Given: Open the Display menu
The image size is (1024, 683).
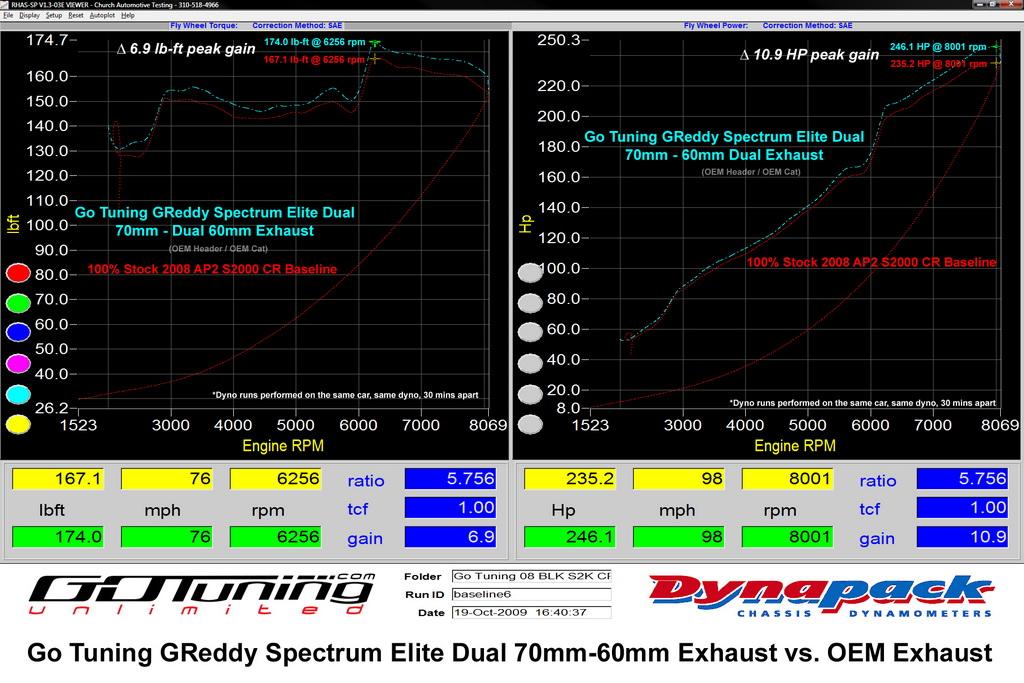Looking at the screenshot, I should tap(29, 16).
